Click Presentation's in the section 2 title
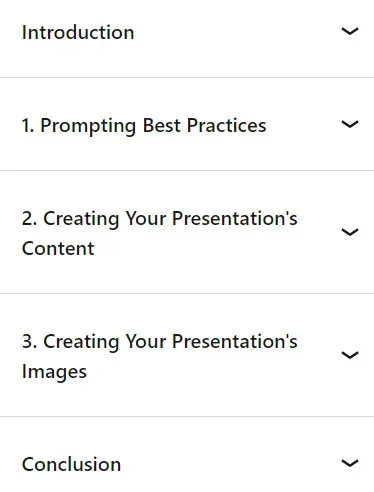The width and height of the screenshot is (374, 492). point(235,219)
